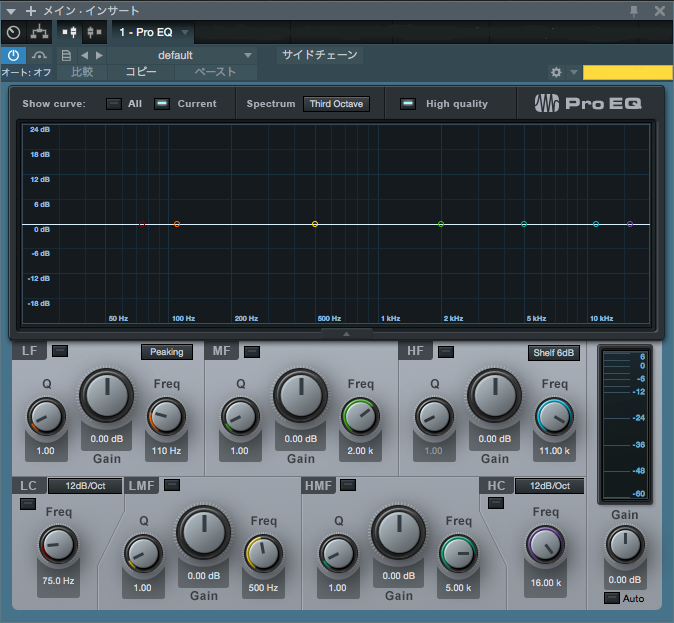Enable the MF band

tap(252, 352)
